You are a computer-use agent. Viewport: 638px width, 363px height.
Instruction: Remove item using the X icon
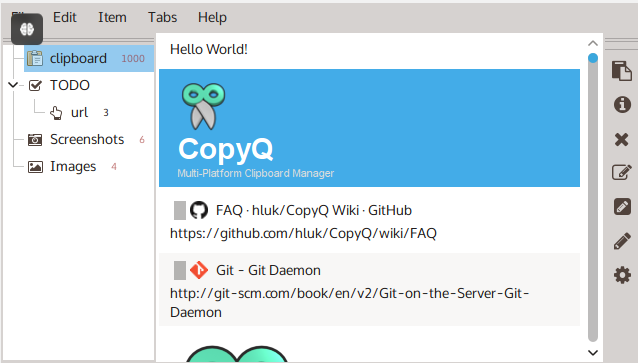coord(622,140)
